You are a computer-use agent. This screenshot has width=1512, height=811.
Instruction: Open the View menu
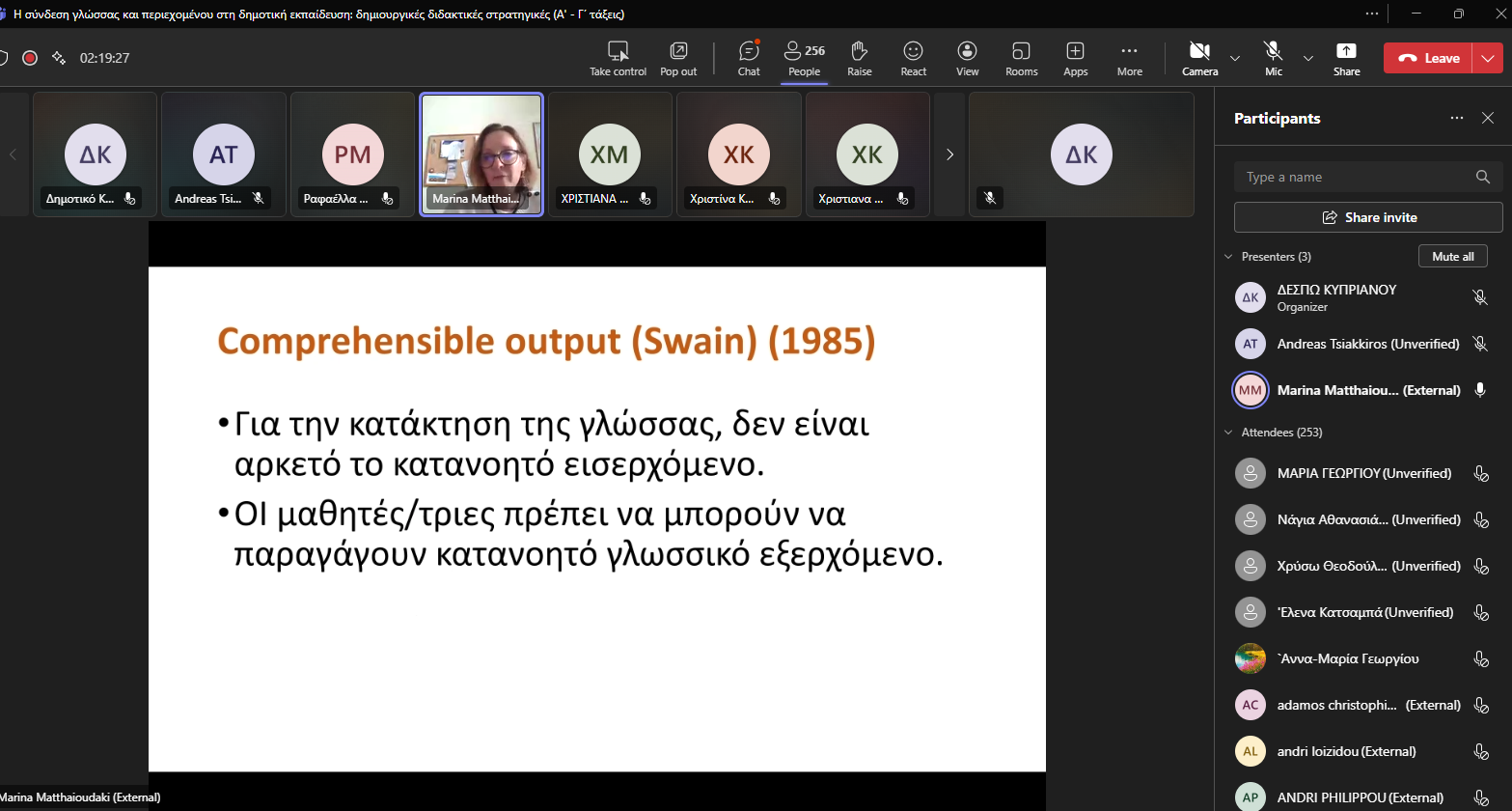pos(967,58)
